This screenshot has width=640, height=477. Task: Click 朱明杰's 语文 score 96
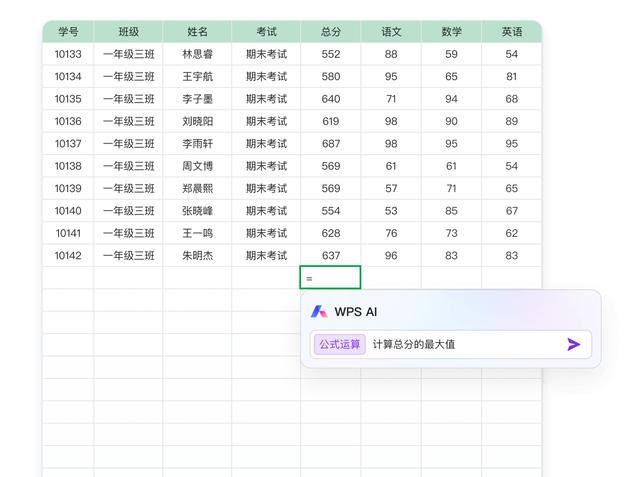pyautogui.click(x=391, y=256)
